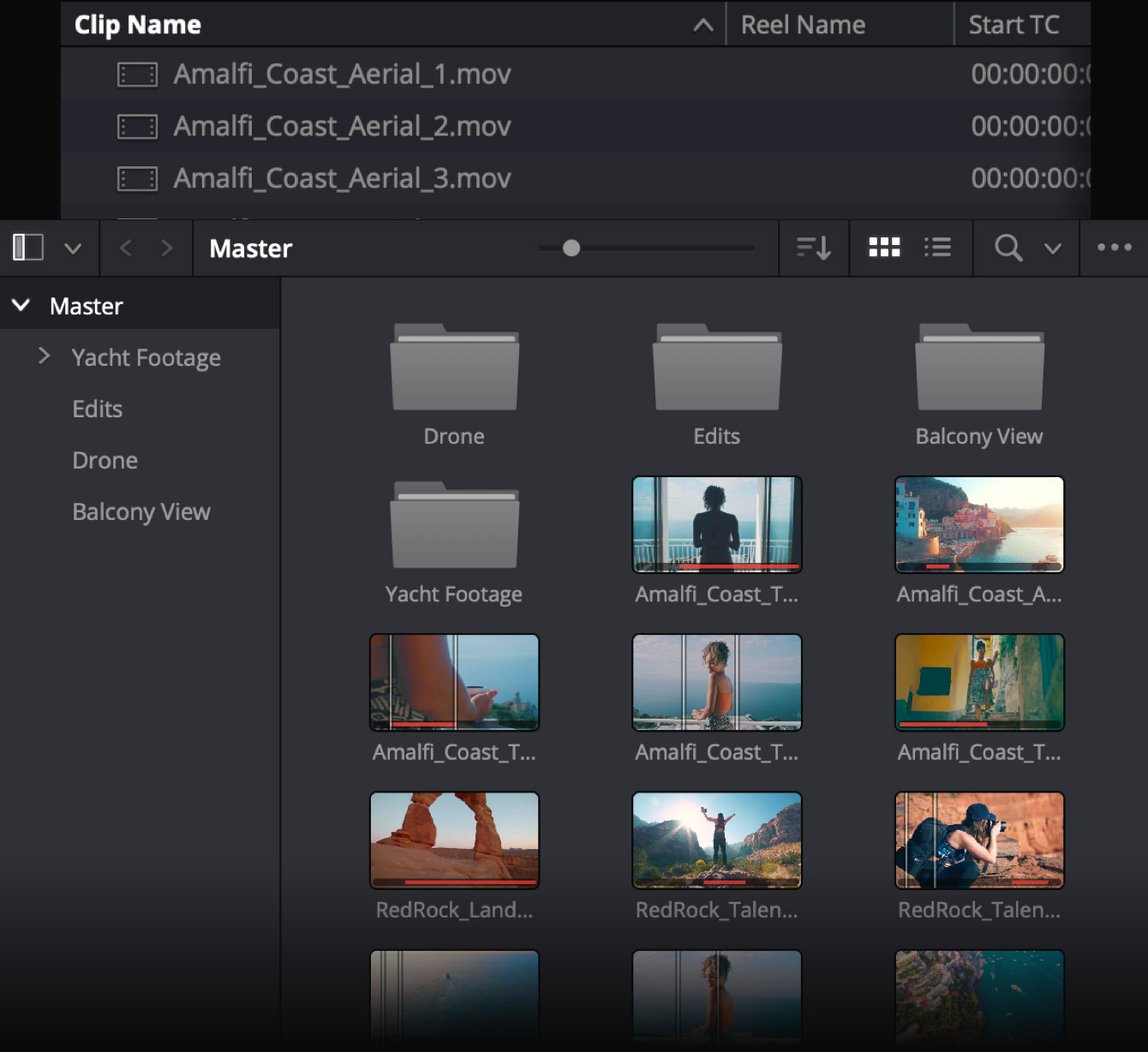This screenshot has height=1052, width=1148.
Task: Adjust the thumbnail size slider
Action: 571,248
